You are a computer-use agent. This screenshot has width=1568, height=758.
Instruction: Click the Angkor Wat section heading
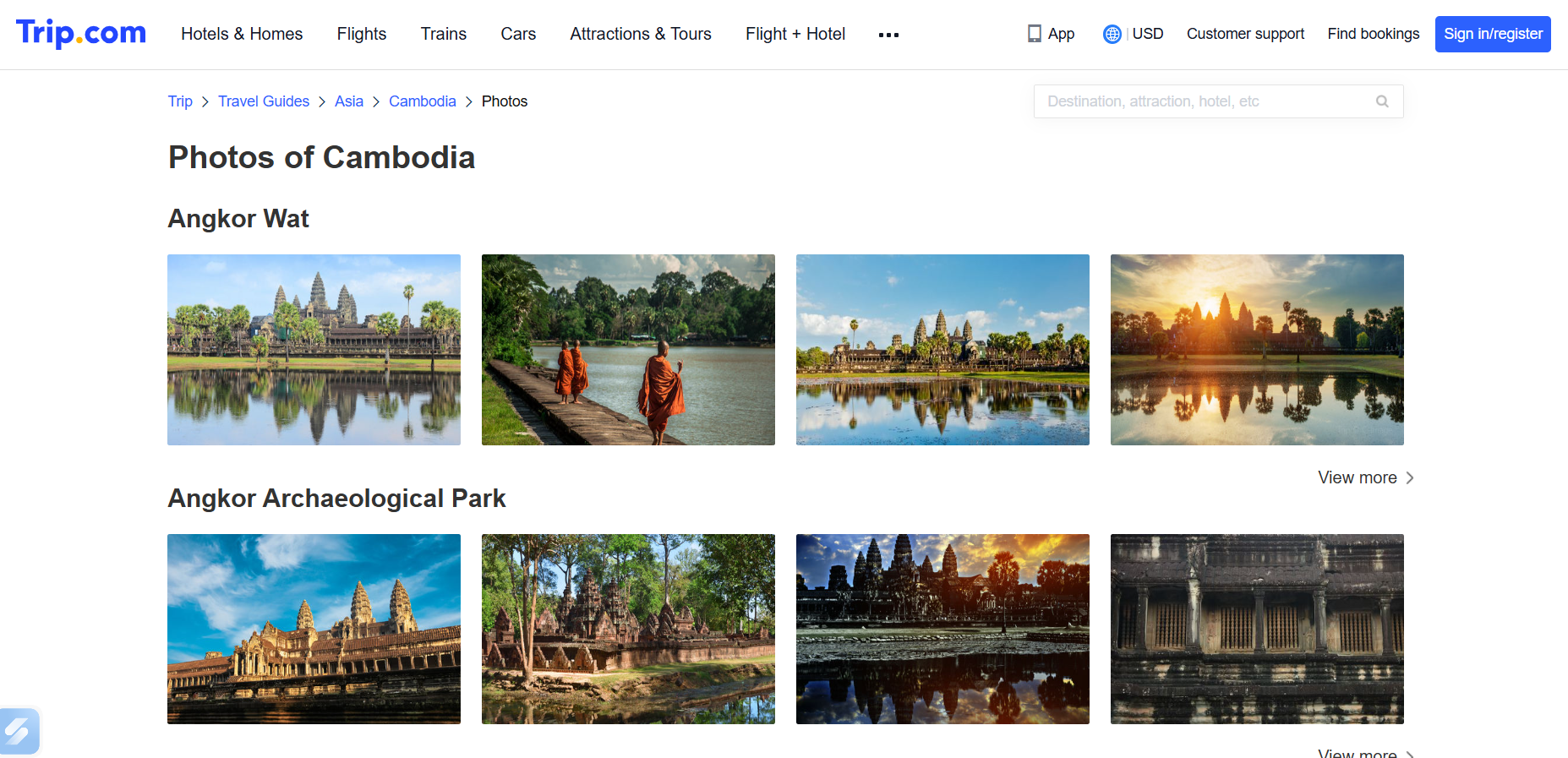coord(238,219)
